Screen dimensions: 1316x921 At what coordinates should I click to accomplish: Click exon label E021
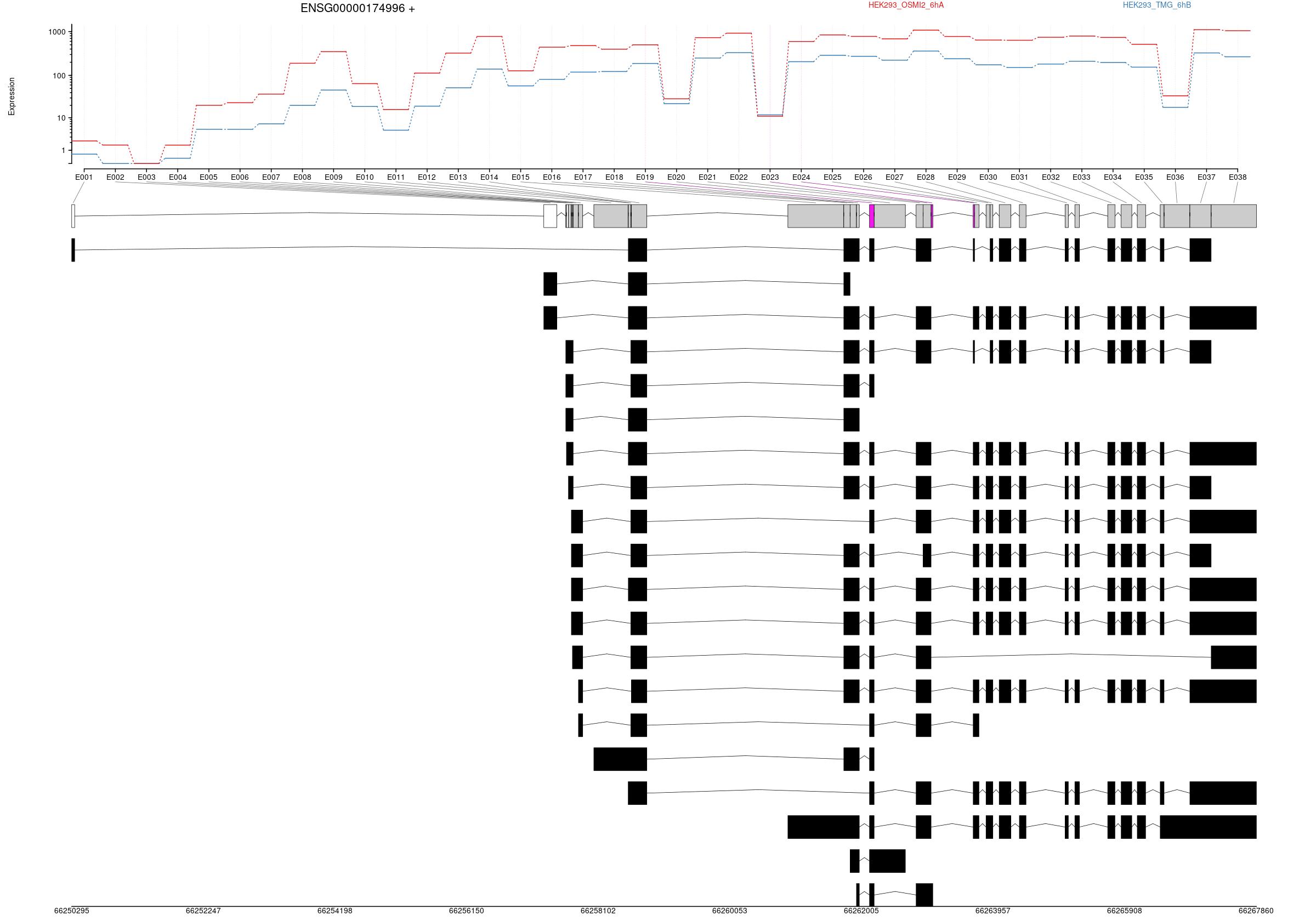coord(707,177)
